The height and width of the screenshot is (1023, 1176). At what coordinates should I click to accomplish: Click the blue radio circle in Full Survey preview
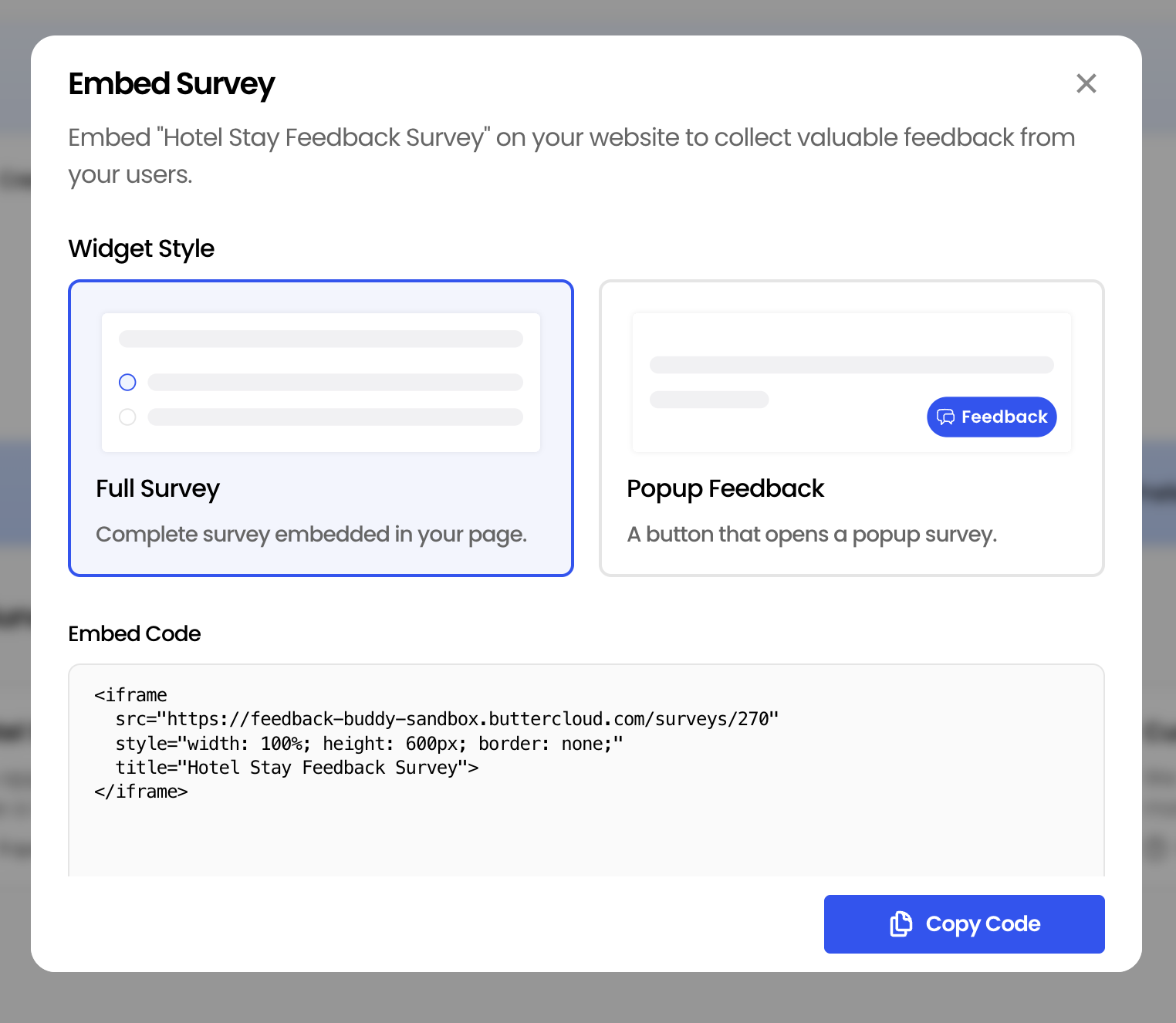(127, 383)
